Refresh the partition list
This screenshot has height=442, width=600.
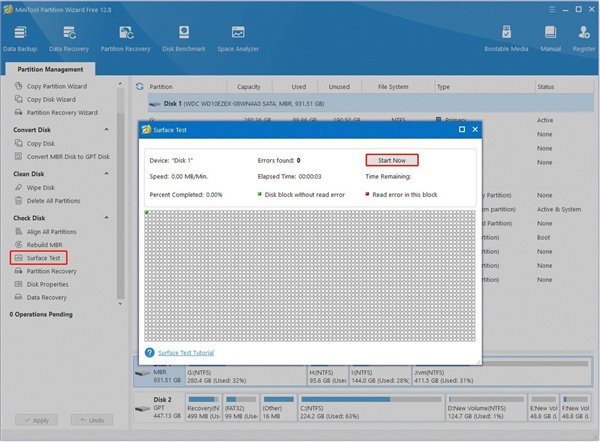point(140,86)
